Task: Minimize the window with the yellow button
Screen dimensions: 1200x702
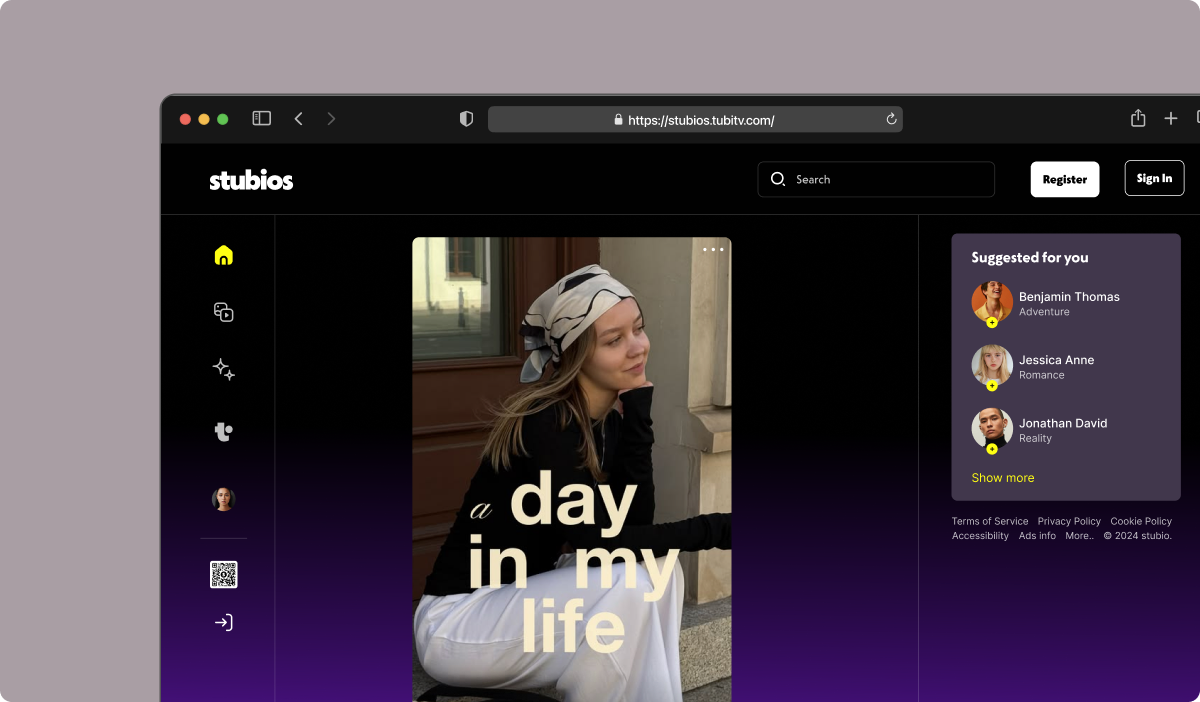Action: click(x=204, y=119)
